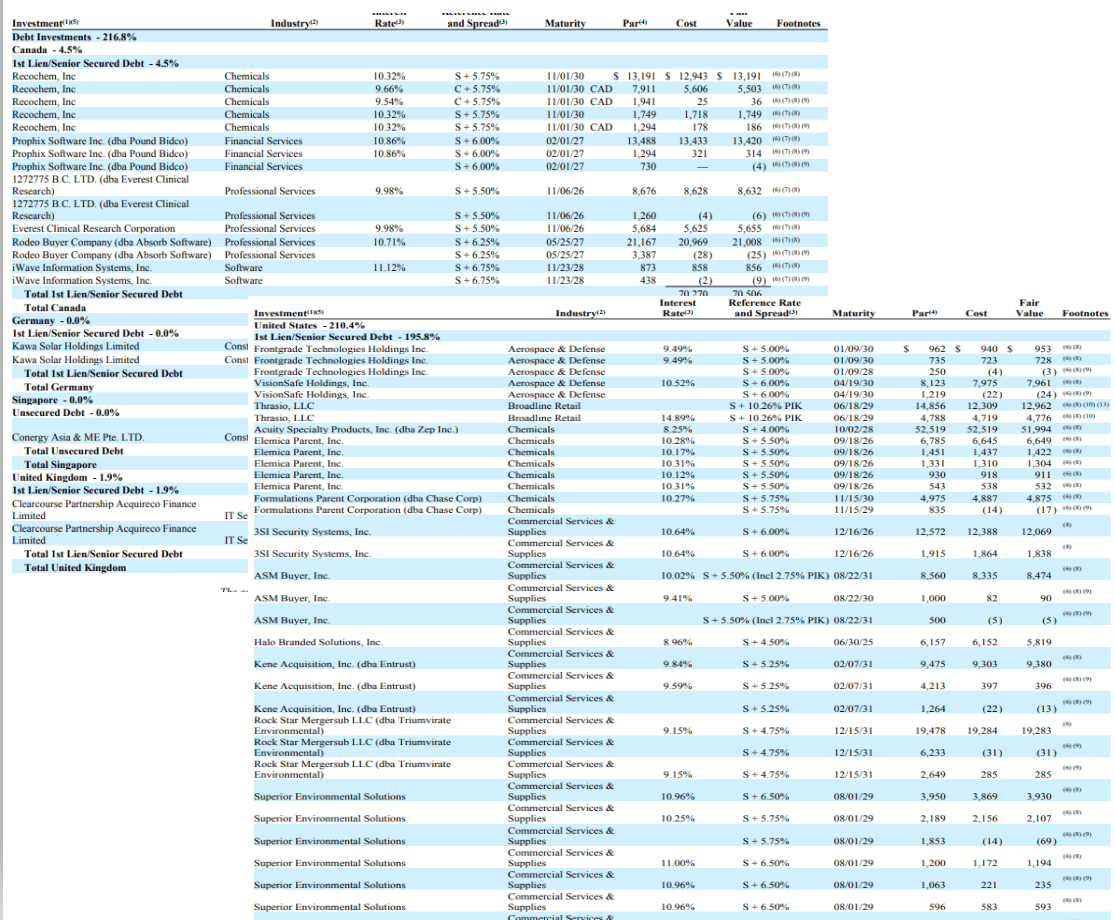
Task: Click the Cost column header
Action: tap(686, 23)
